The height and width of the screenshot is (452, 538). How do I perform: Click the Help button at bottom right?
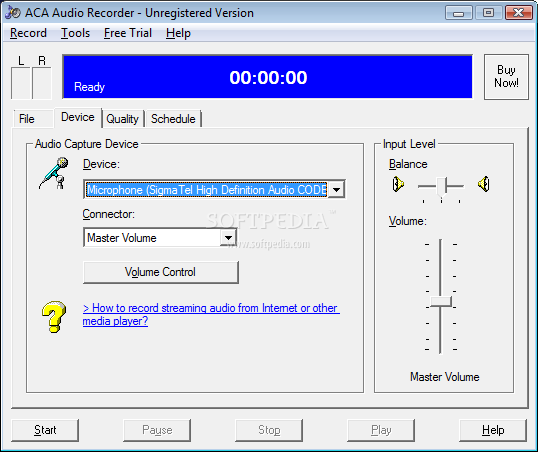tap(493, 430)
